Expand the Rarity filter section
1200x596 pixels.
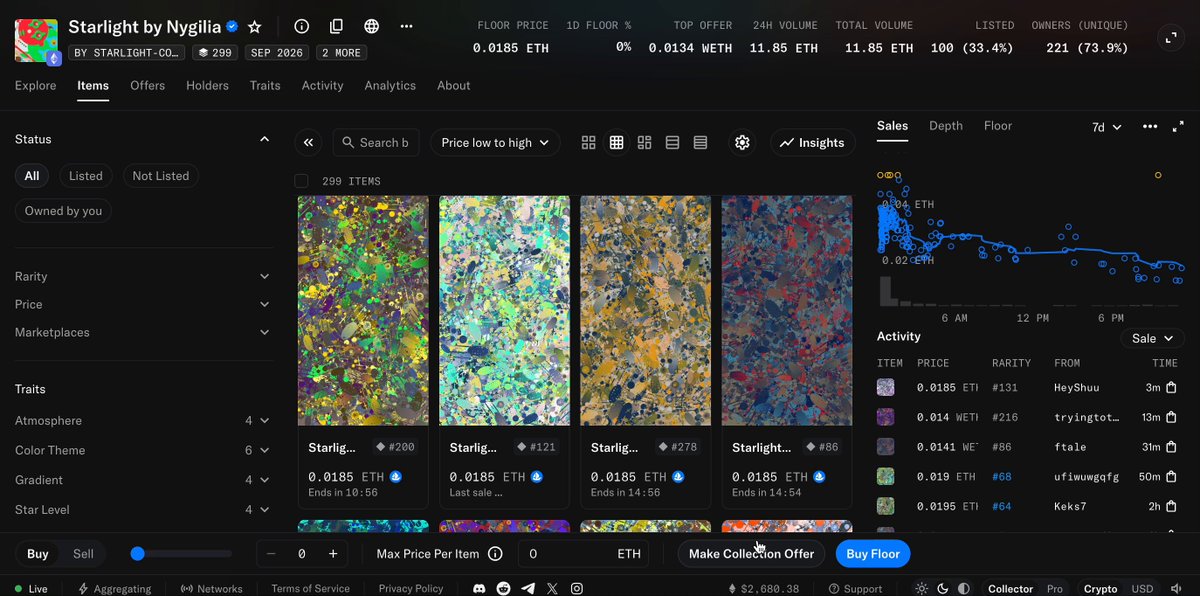(142, 276)
